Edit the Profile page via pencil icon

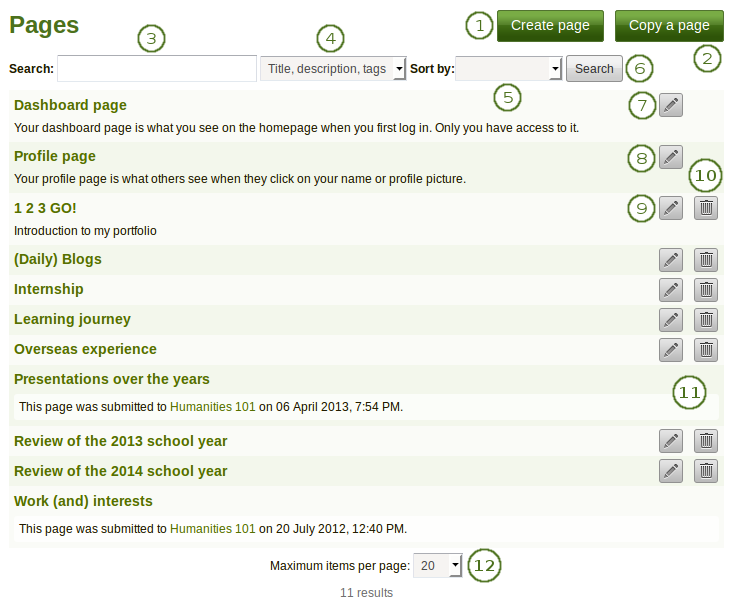(x=671, y=157)
